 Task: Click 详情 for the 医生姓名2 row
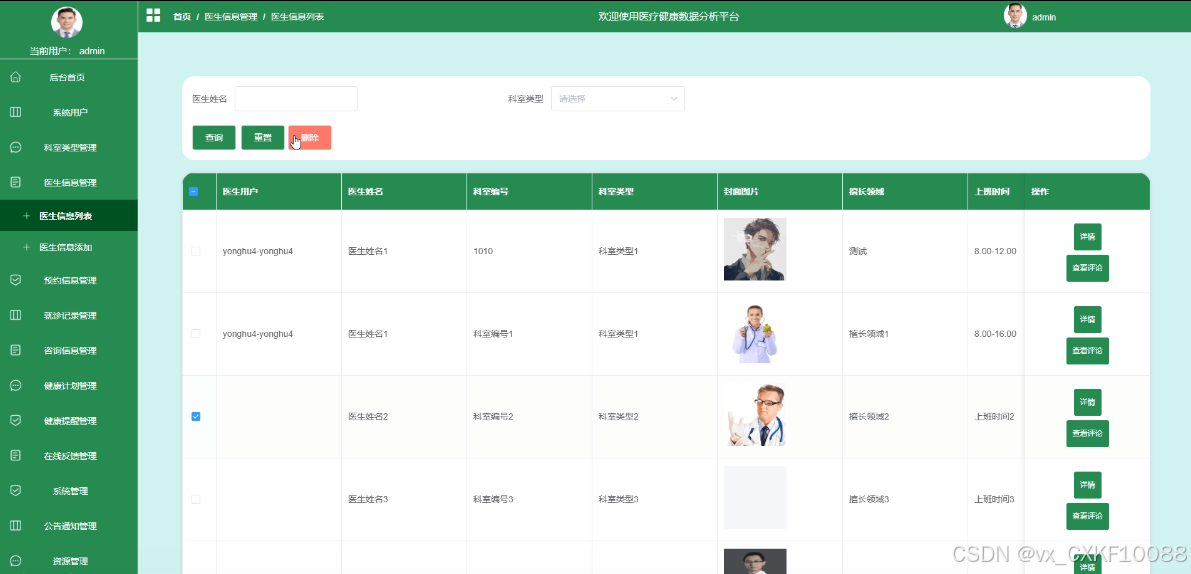click(x=1087, y=402)
